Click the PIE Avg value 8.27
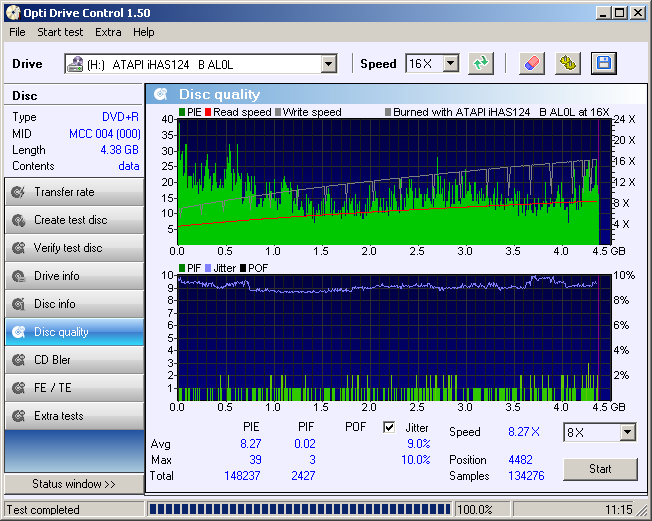 click(x=251, y=444)
